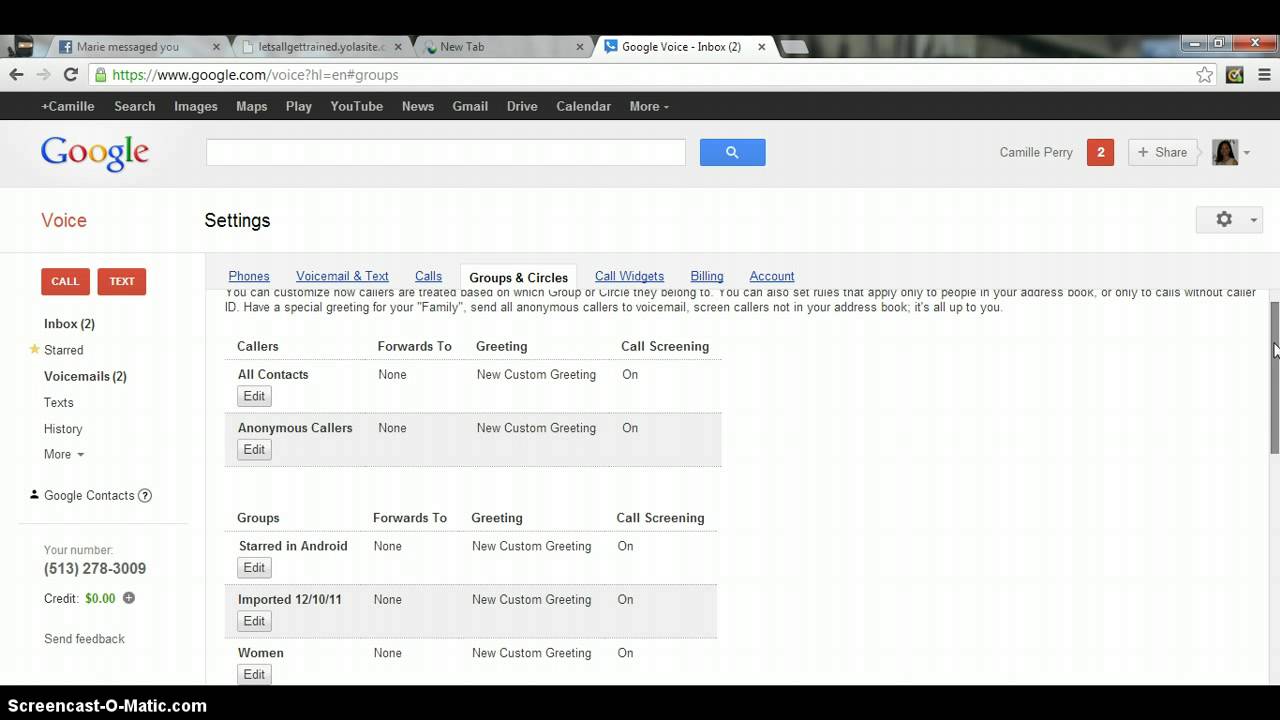Viewport: 1280px width, 720px height.
Task: Click Camille Perry account name
Action: [x=1036, y=152]
